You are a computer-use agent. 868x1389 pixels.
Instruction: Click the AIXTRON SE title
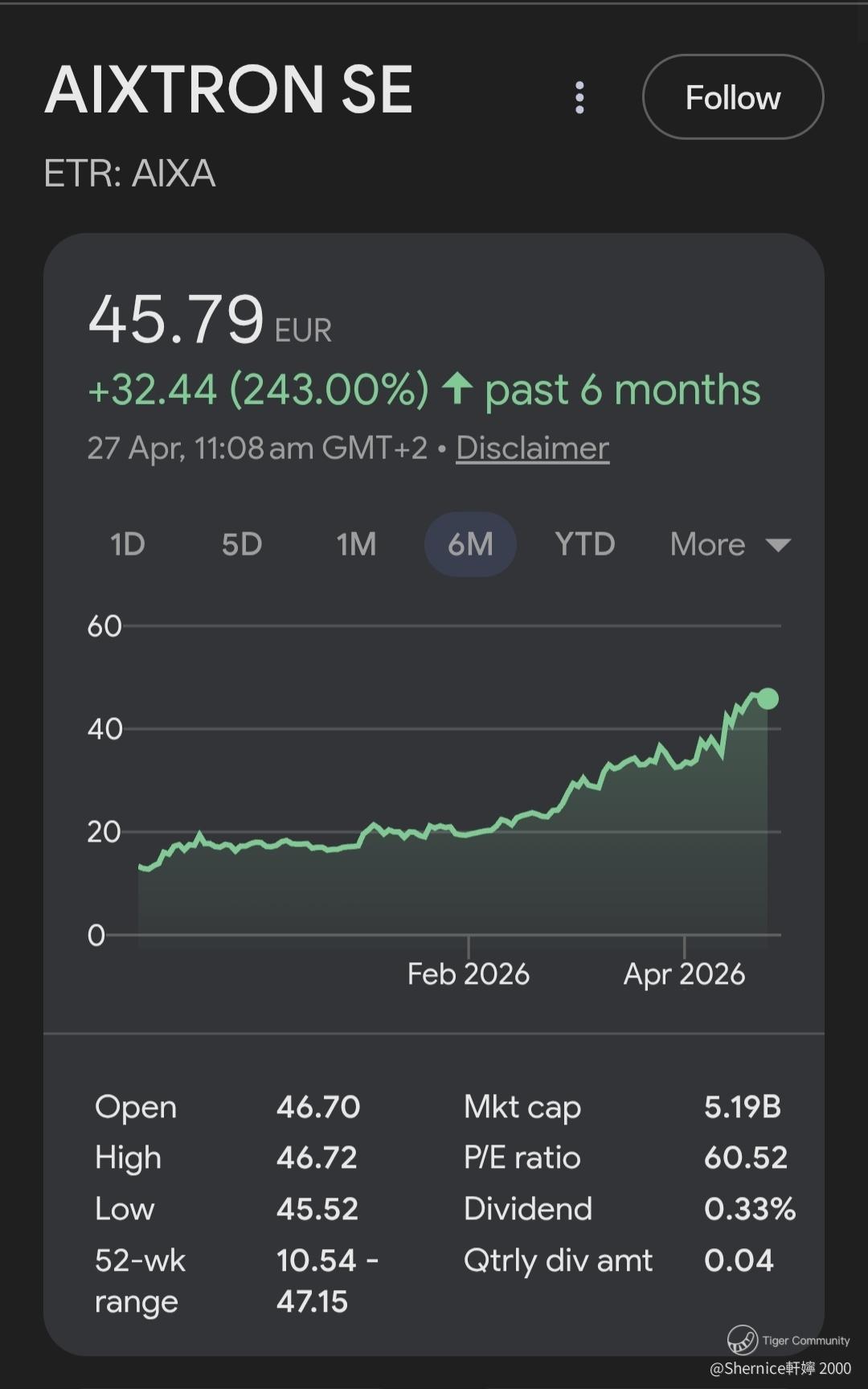pos(228,90)
